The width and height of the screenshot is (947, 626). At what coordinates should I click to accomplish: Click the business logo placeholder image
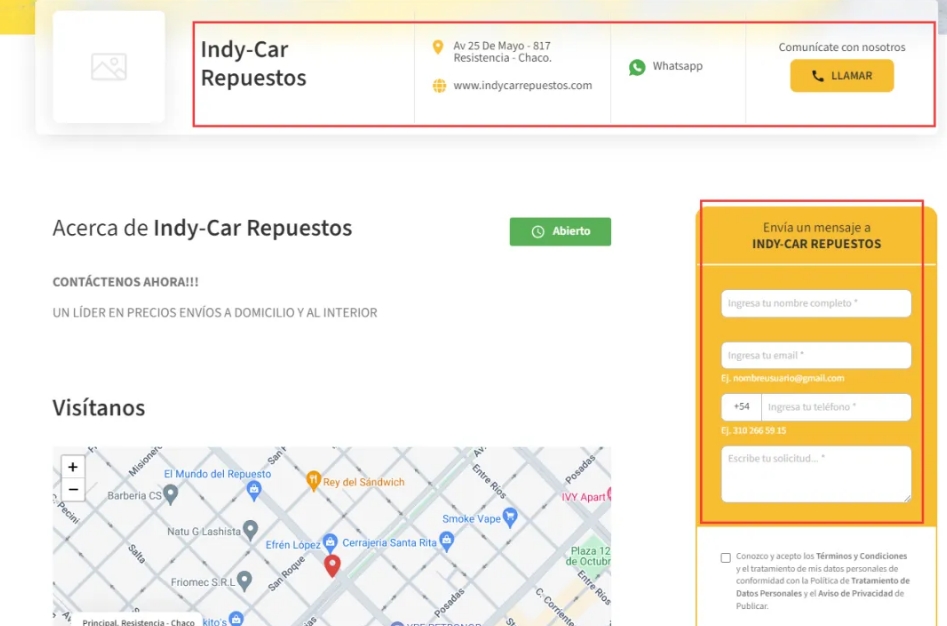coord(109,66)
